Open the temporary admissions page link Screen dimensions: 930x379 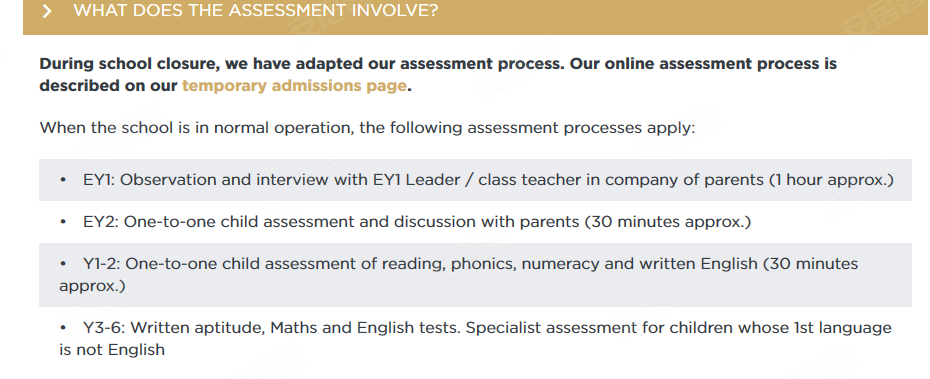click(x=294, y=85)
